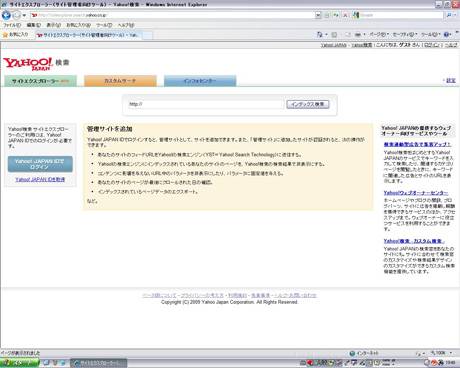
Task: Open the ツール dropdown in command bar
Action: [x=430, y=34]
